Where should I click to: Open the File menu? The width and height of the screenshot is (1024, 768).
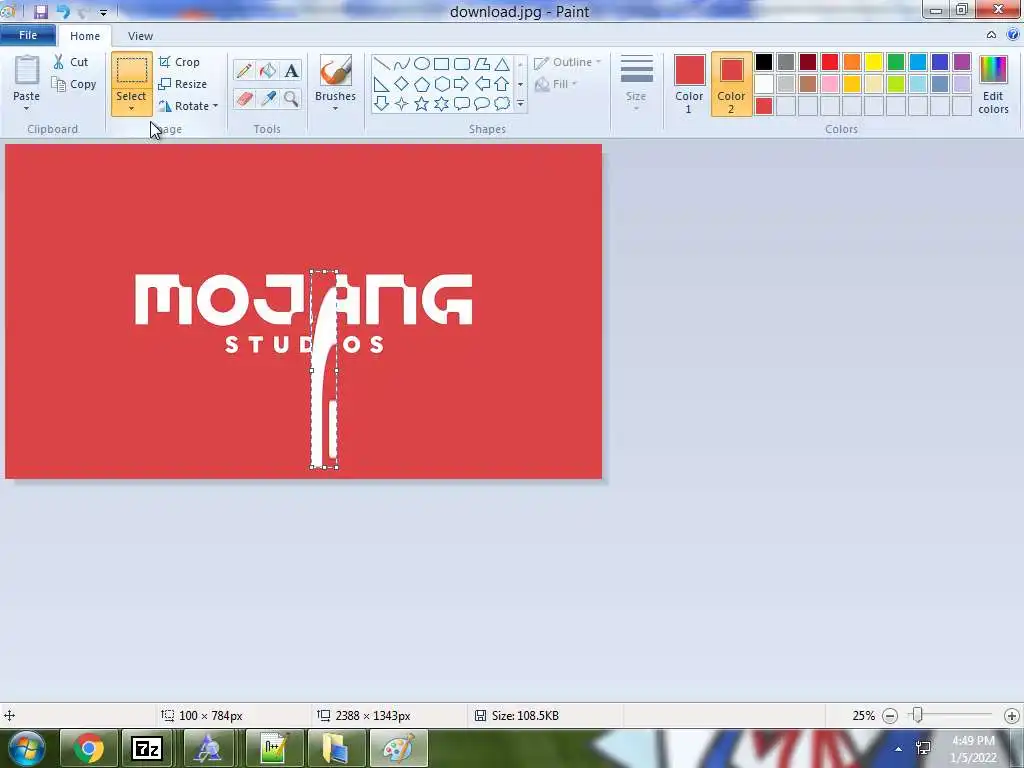27,35
